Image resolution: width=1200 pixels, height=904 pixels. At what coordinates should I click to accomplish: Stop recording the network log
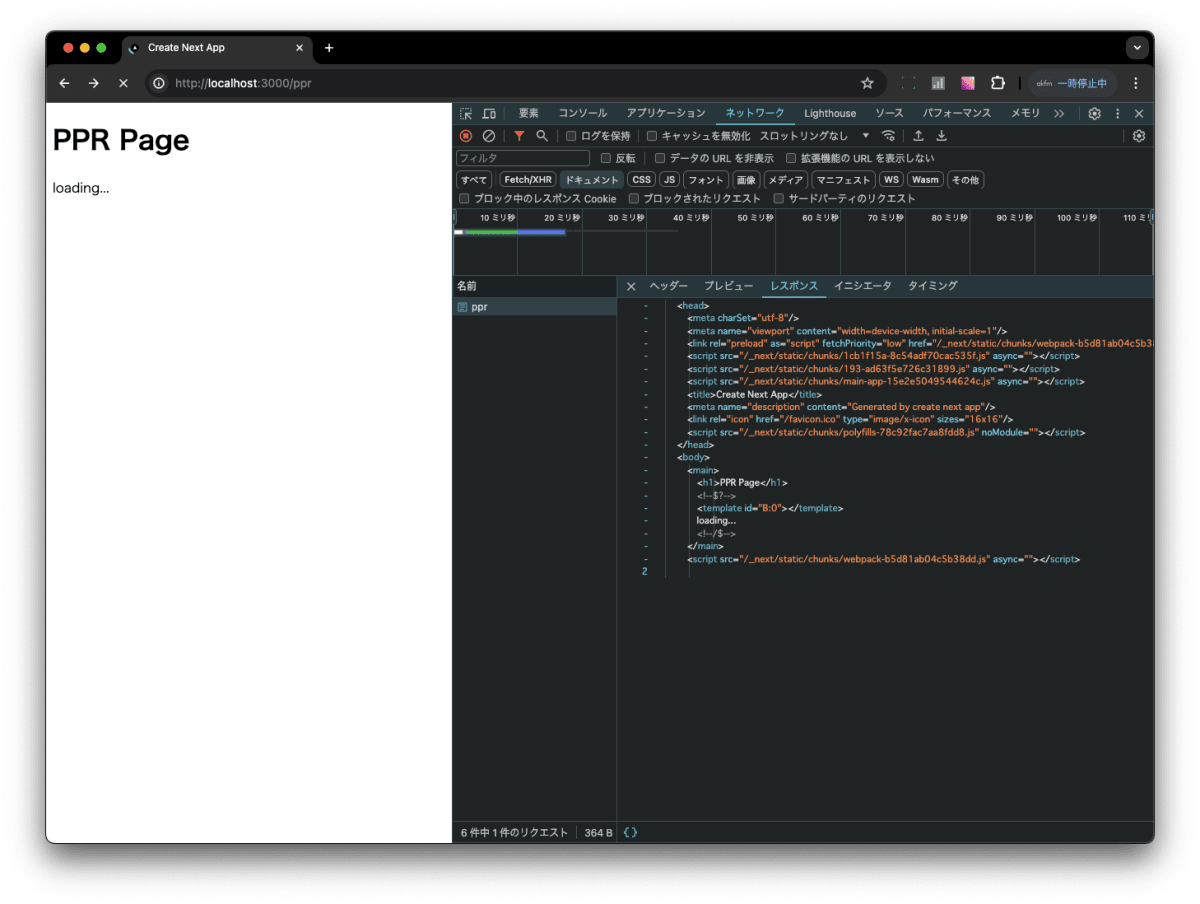pos(466,136)
